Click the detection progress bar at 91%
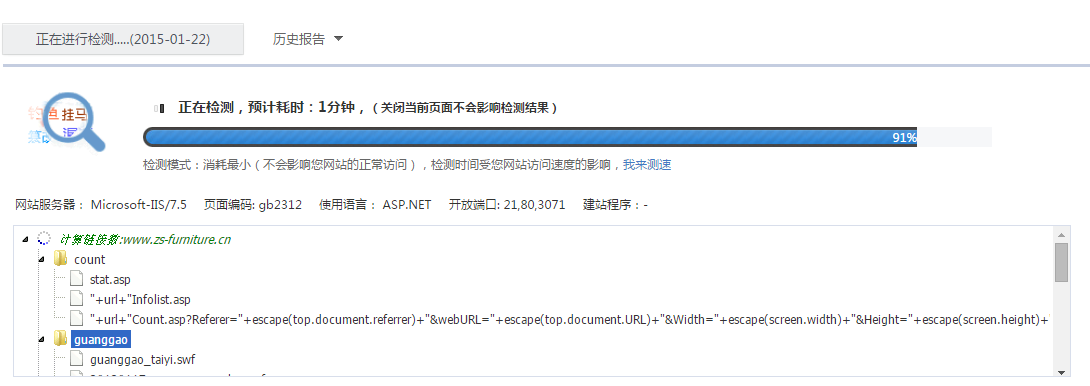This screenshot has width=1090, height=386. point(530,137)
